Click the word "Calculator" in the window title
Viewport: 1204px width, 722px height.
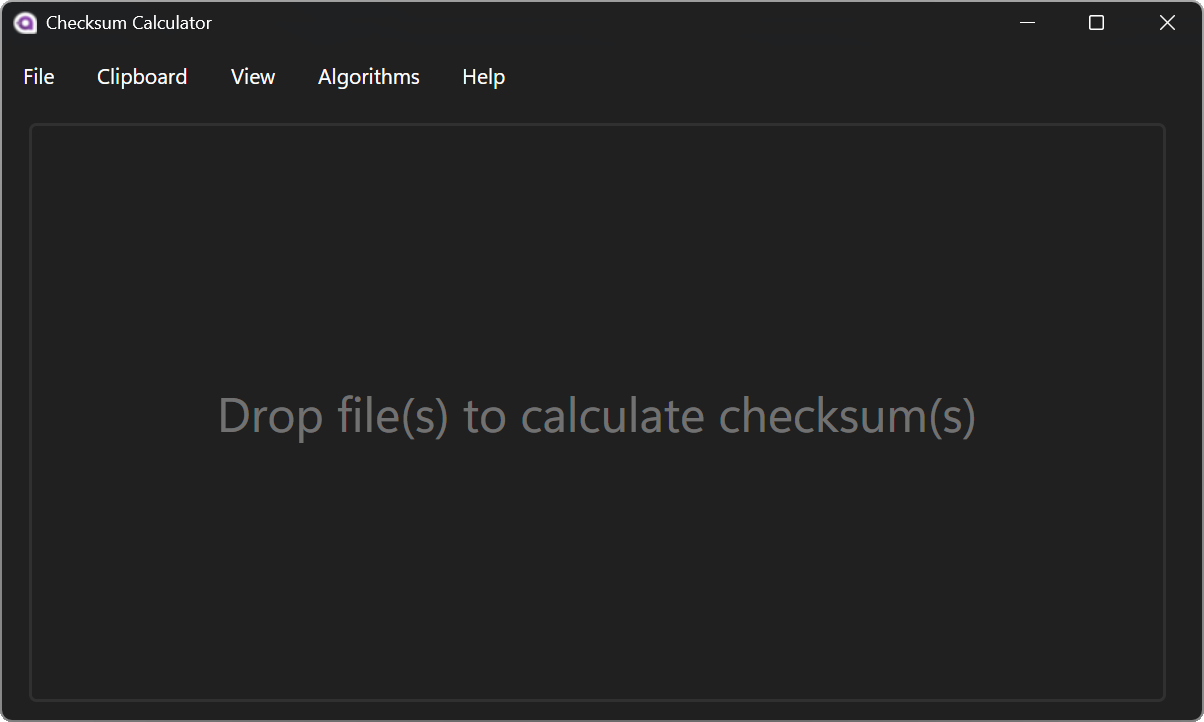point(171,23)
